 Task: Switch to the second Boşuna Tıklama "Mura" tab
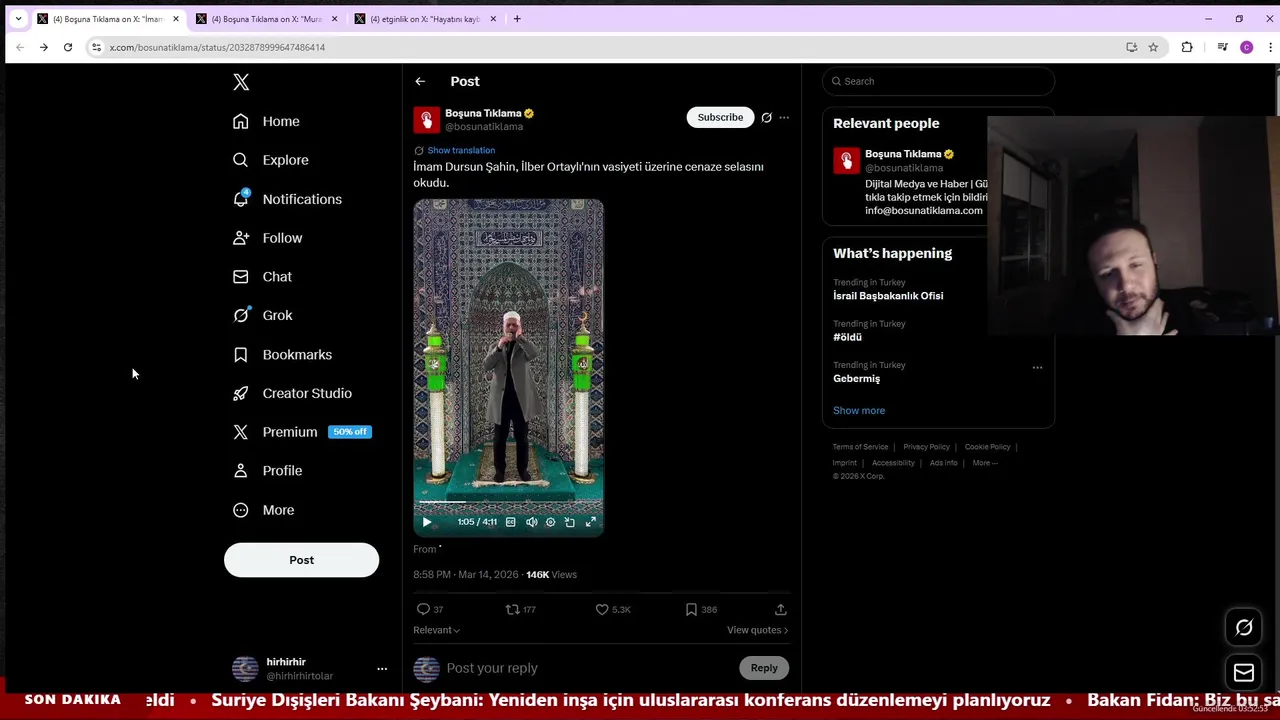(266, 19)
